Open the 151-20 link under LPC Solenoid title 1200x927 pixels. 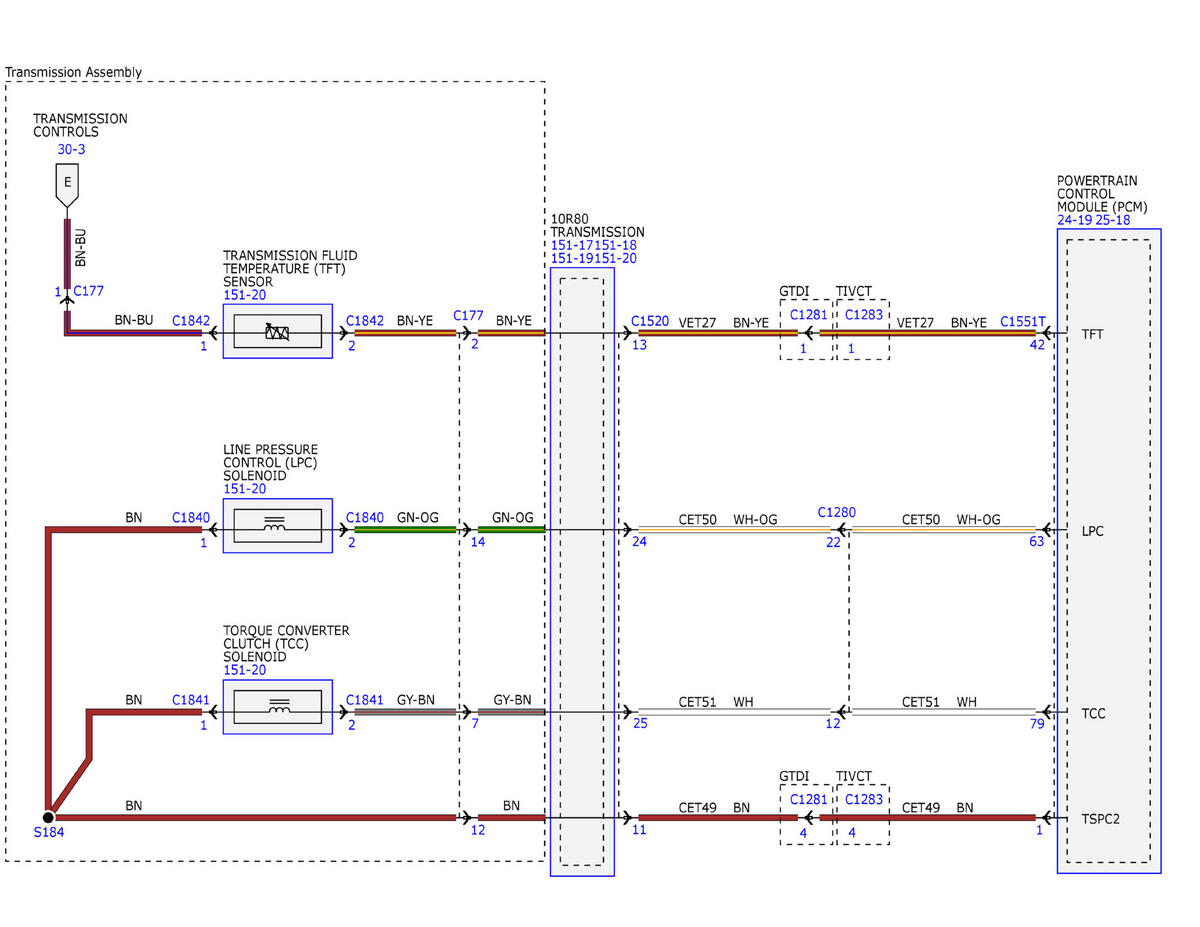(x=244, y=489)
